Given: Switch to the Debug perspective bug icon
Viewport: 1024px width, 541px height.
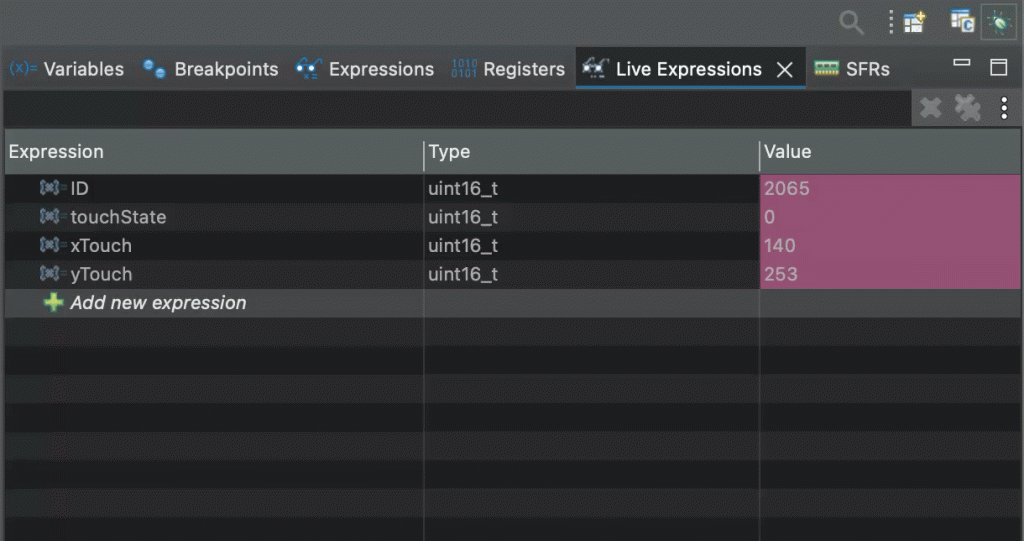Looking at the screenshot, I should click(x=997, y=22).
